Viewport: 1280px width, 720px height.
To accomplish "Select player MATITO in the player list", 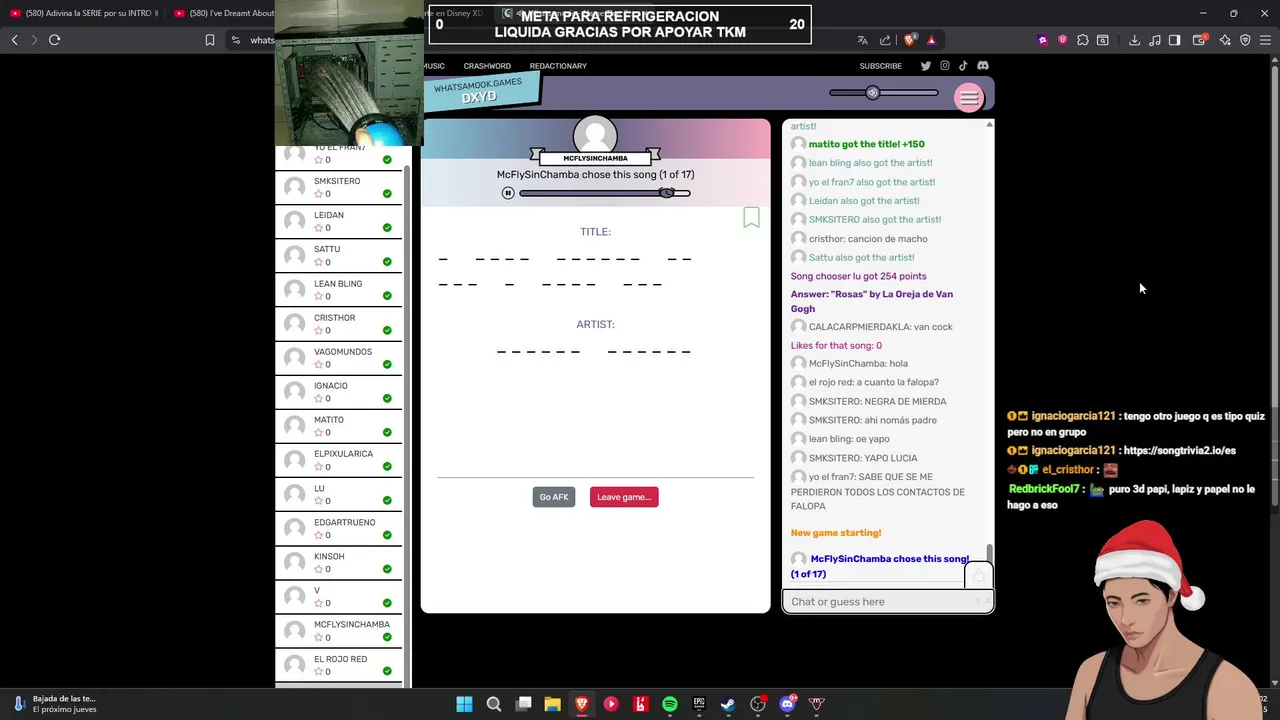I will pyautogui.click(x=339, y=426).
